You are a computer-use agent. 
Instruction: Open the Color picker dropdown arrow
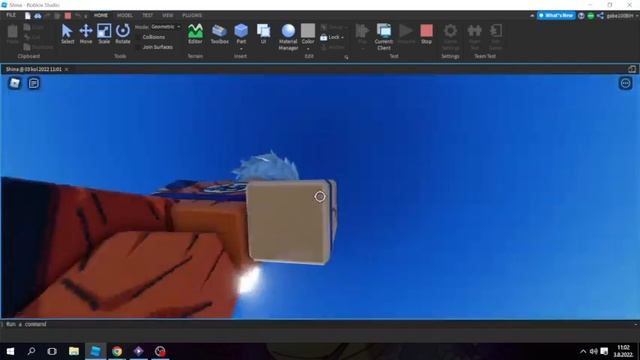pyautogui.click(x=308, y=49)
